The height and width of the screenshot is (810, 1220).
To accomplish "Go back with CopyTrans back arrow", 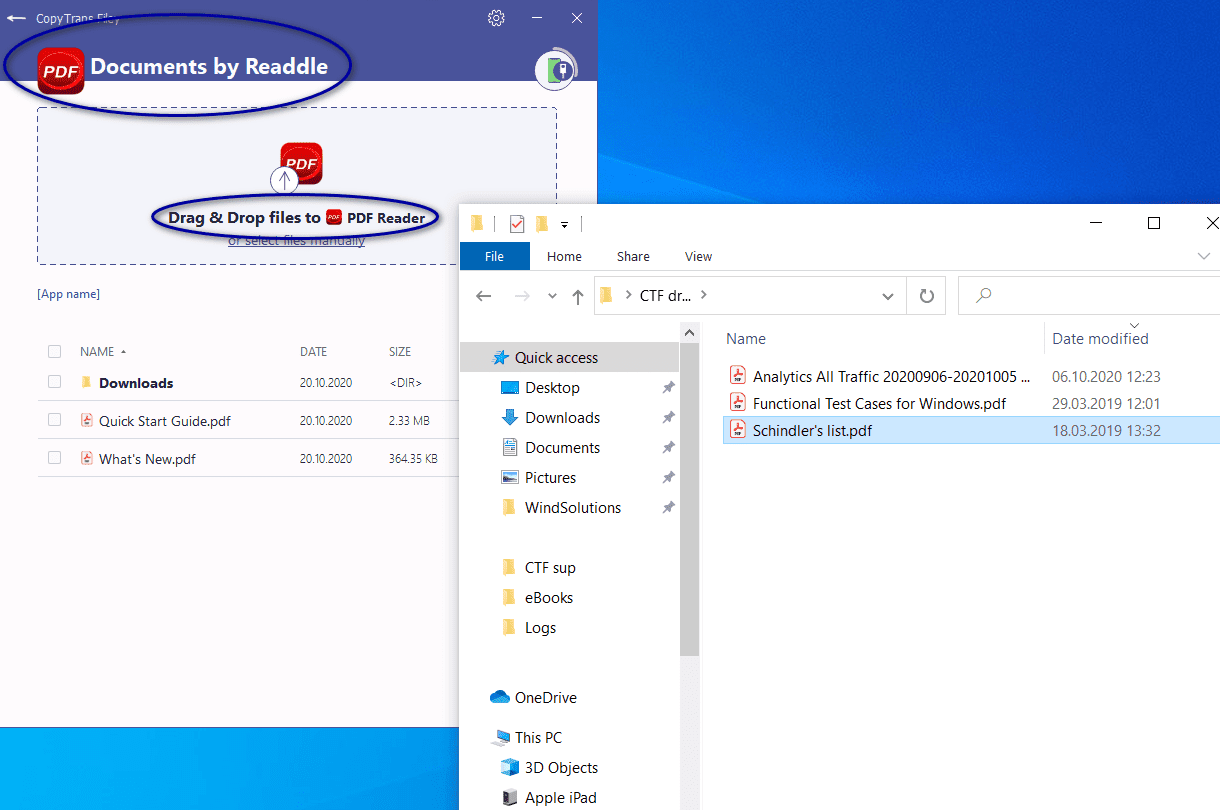I will [x=16, y=17].
